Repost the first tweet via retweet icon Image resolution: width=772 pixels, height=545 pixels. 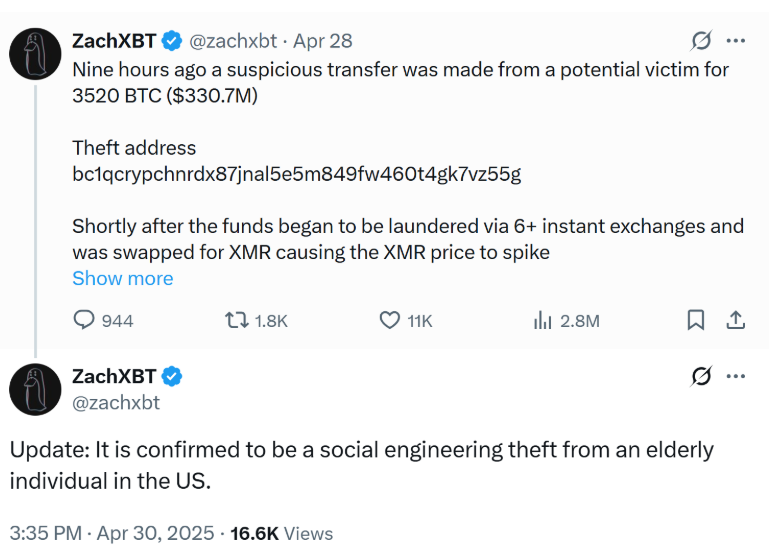(x=237, y=321)
